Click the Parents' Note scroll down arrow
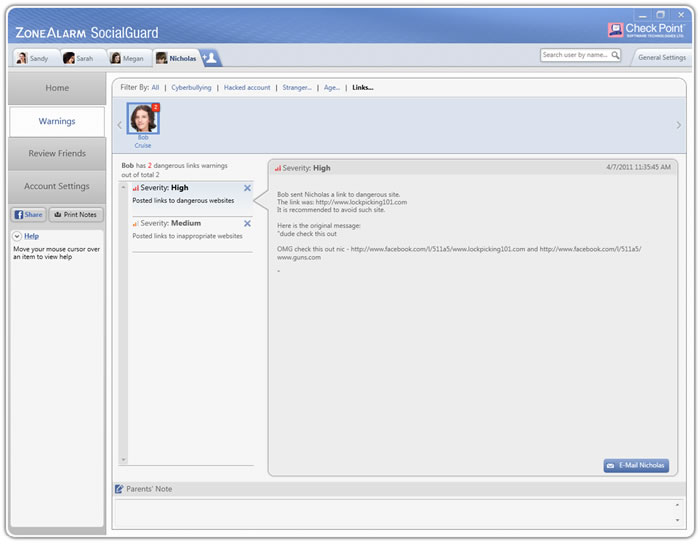700x545 pixels. [x=677, y=520]
